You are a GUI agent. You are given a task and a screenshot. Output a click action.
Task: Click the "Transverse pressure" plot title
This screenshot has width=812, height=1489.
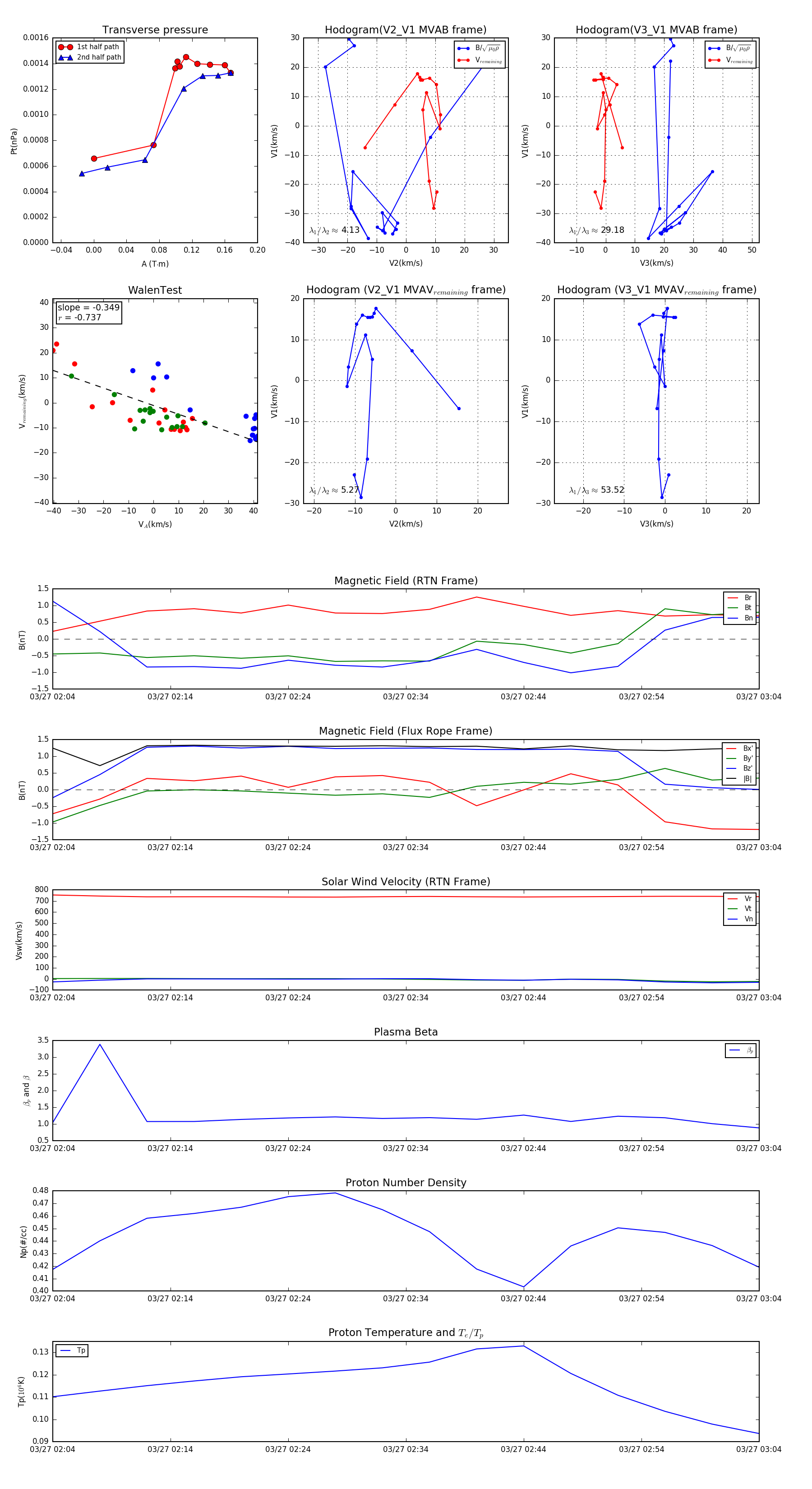(155, 30)
